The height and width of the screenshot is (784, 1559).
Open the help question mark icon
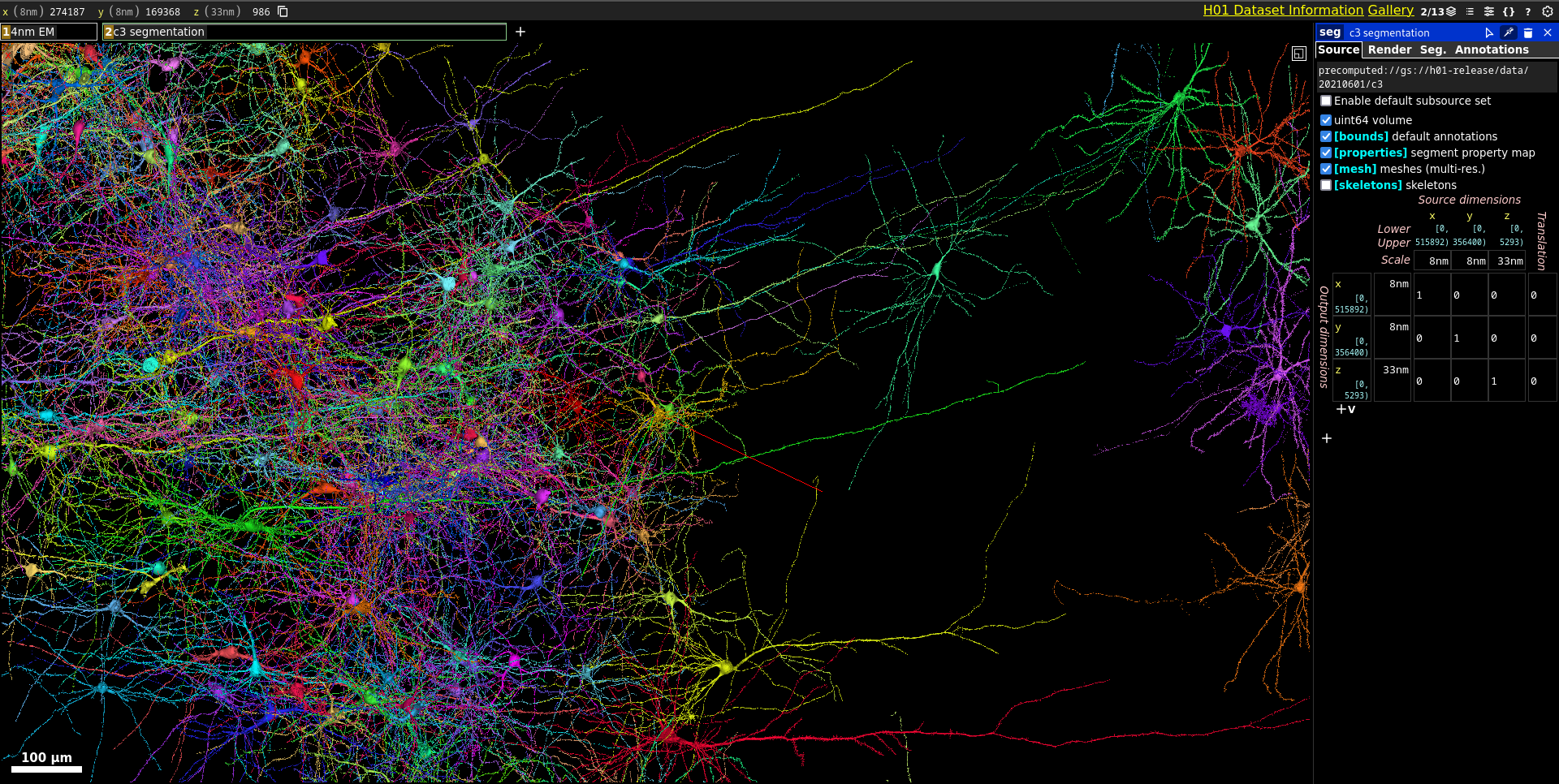point(1528,11)
